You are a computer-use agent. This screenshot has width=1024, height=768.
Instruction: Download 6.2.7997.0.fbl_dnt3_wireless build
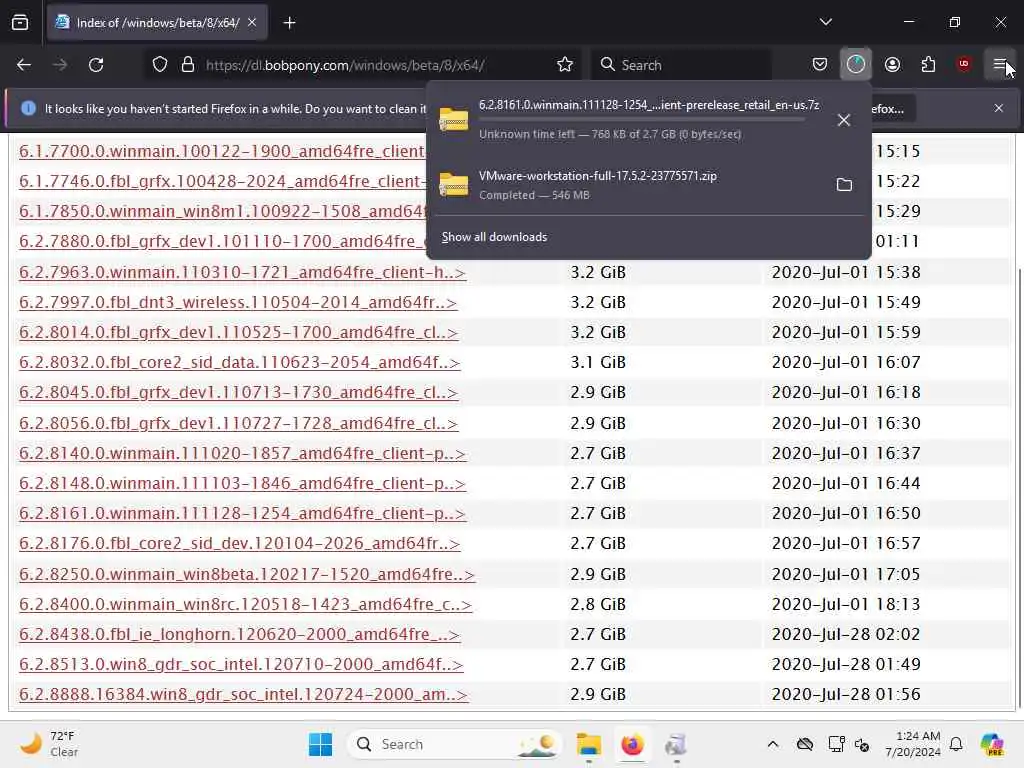pos(238,302)
